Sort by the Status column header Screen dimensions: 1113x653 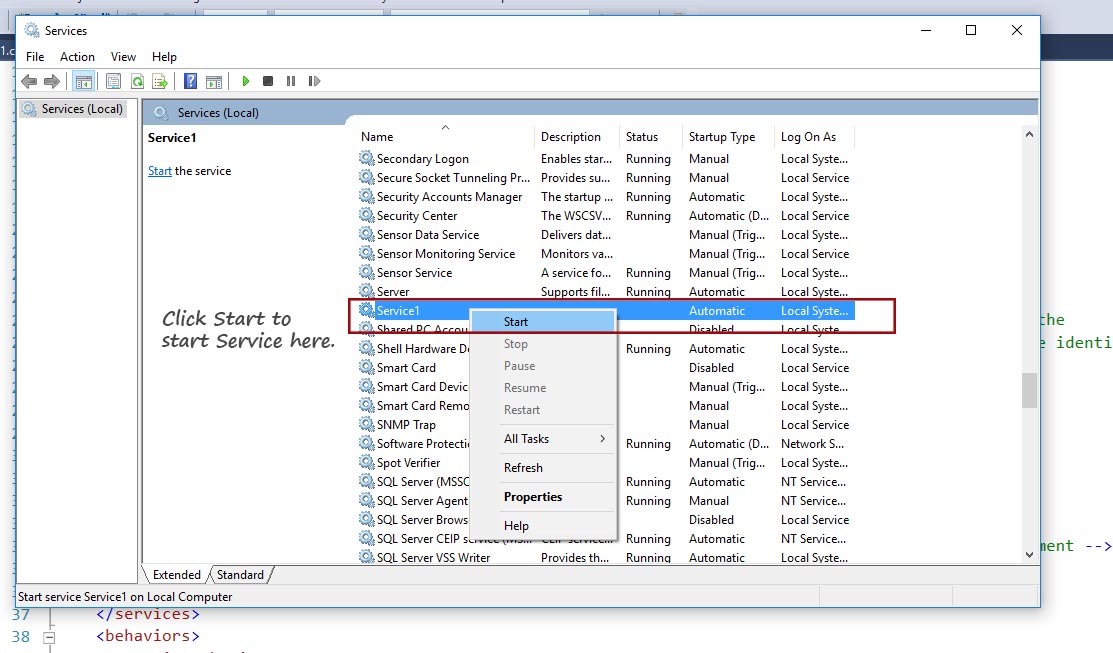[x=651, y=136]
